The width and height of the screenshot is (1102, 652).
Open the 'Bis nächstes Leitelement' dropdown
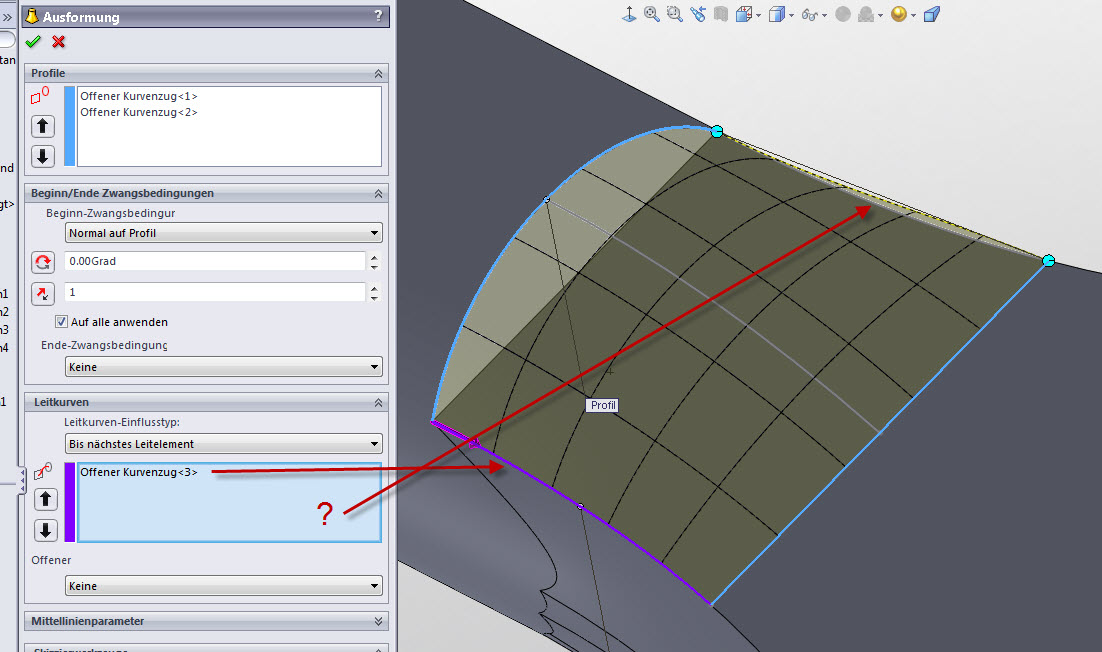[223, 443]
